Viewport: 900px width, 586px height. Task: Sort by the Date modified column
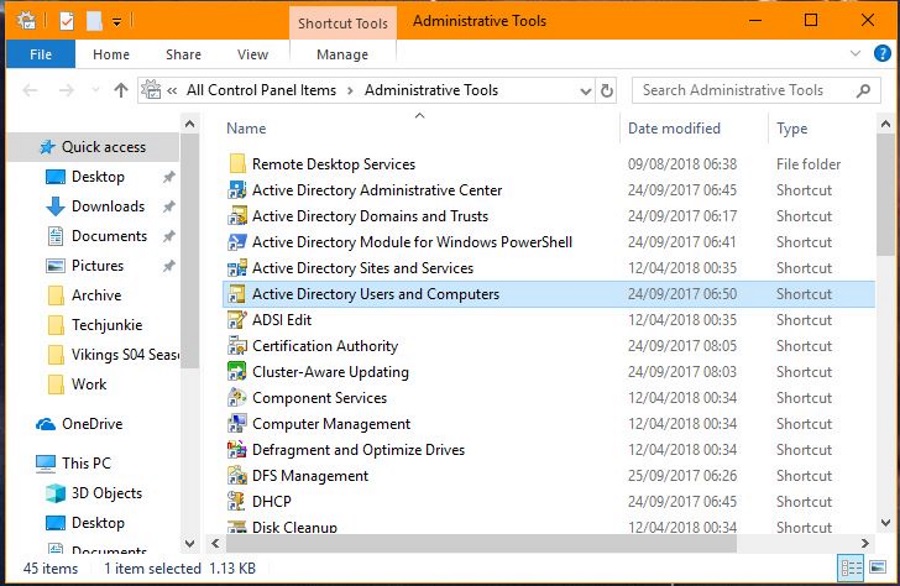pos(674,128)
